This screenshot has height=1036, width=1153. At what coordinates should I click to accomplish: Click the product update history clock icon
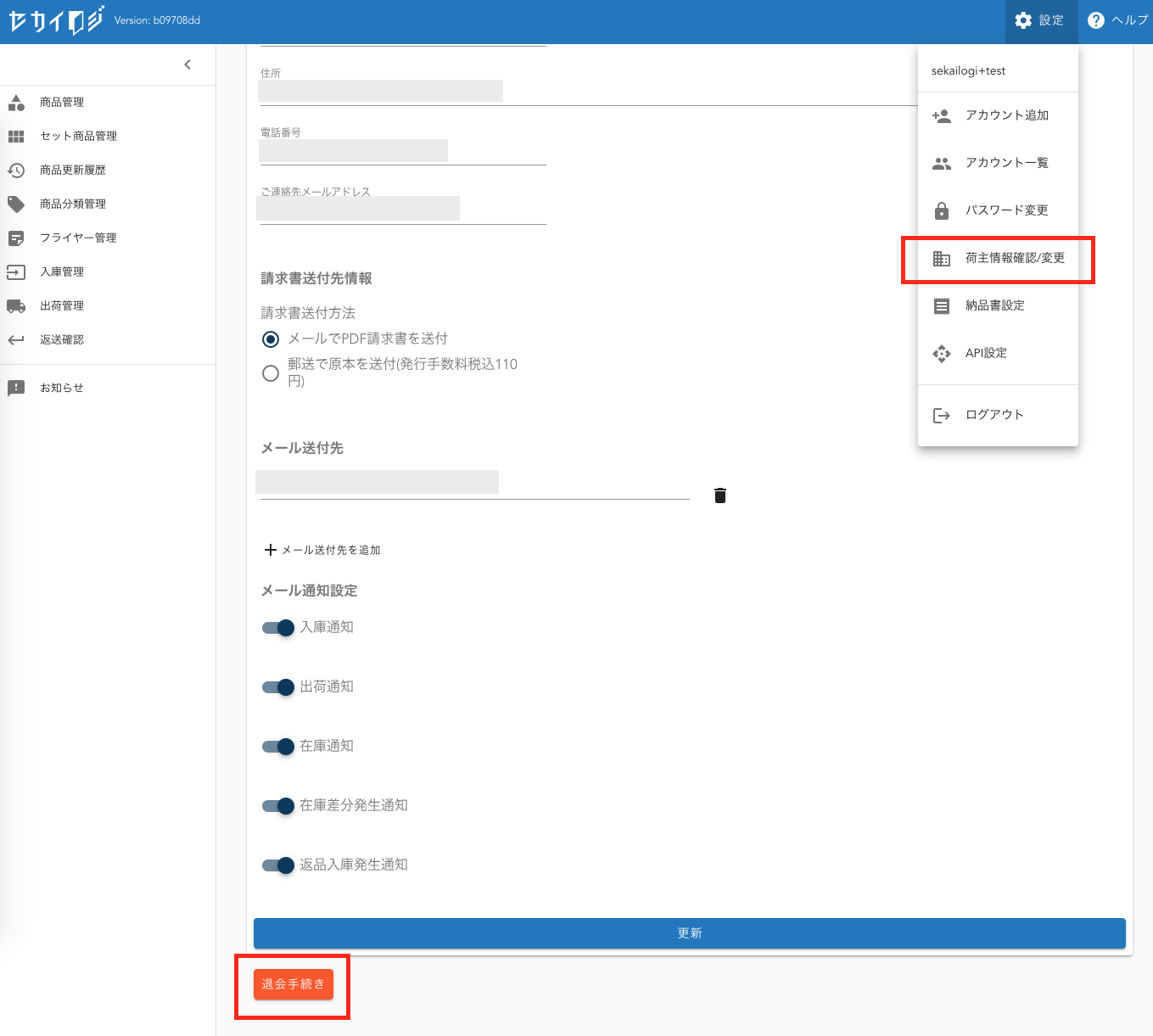tap(16, 170)
